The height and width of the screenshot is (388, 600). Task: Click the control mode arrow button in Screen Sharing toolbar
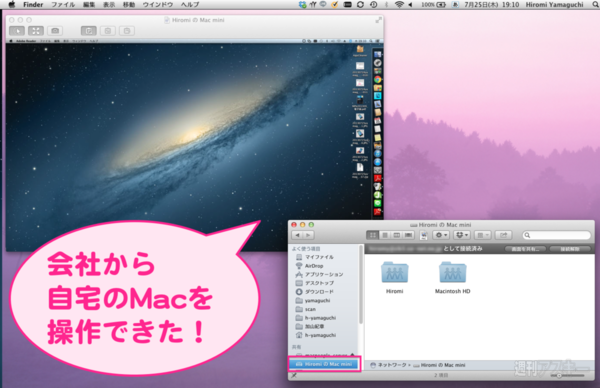[17, 31]
